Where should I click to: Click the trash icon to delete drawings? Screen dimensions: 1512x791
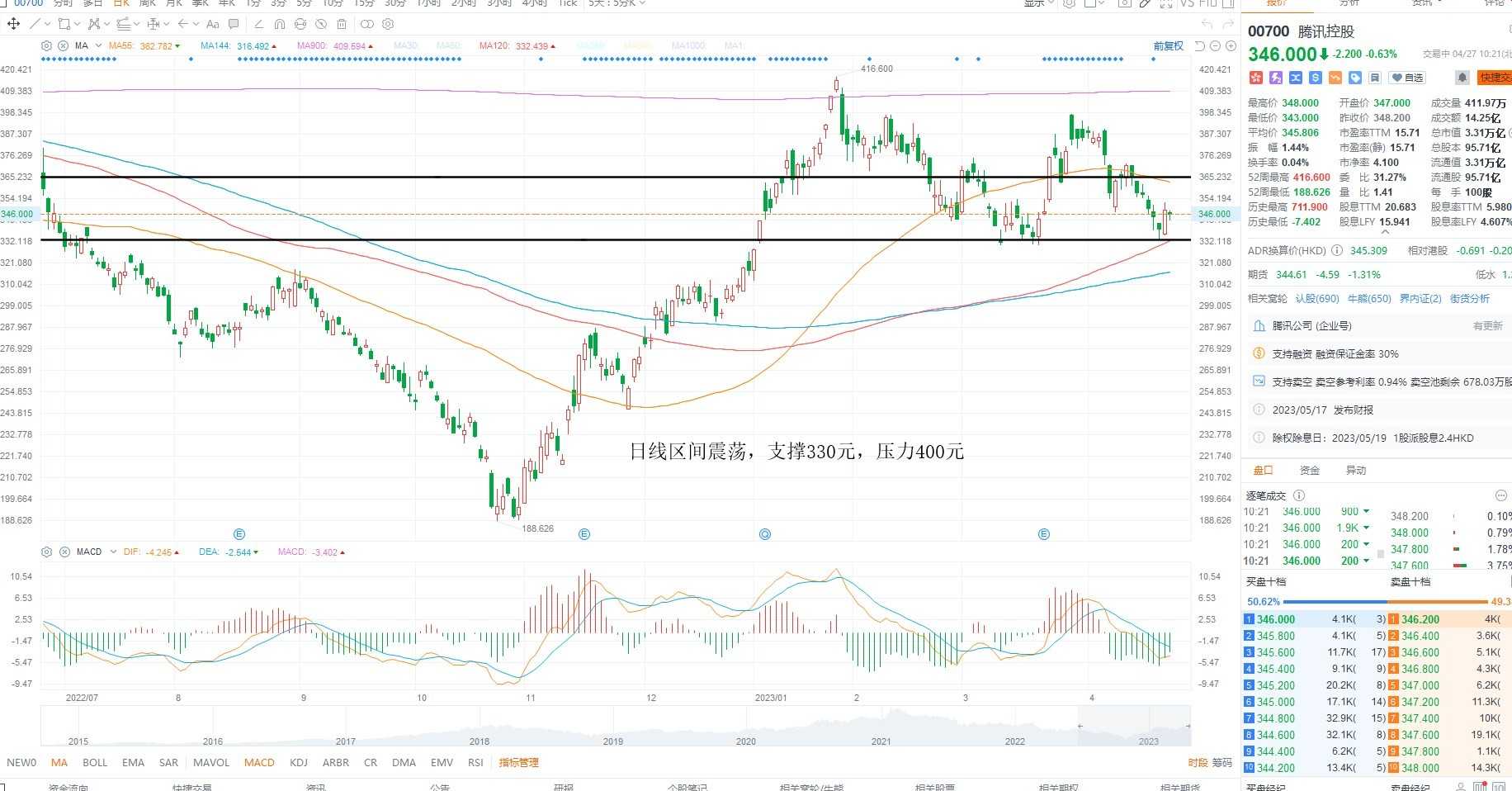(x=342, y=24)
